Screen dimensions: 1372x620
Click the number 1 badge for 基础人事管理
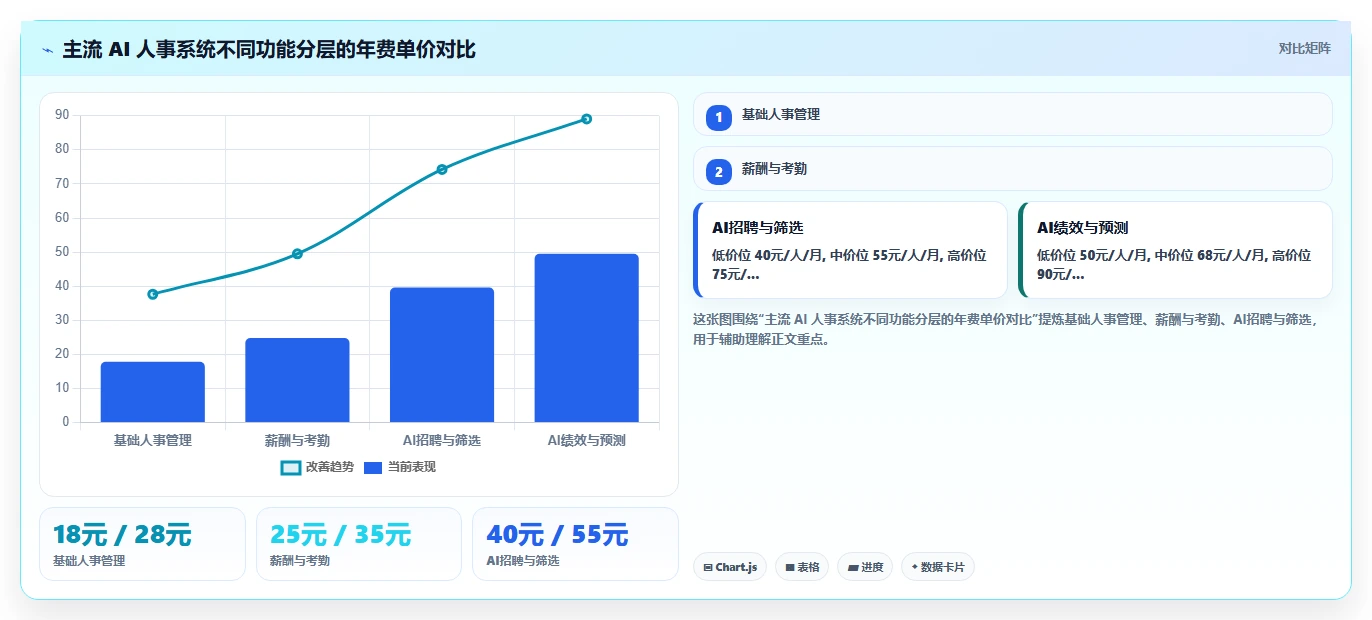pos(718,118)
